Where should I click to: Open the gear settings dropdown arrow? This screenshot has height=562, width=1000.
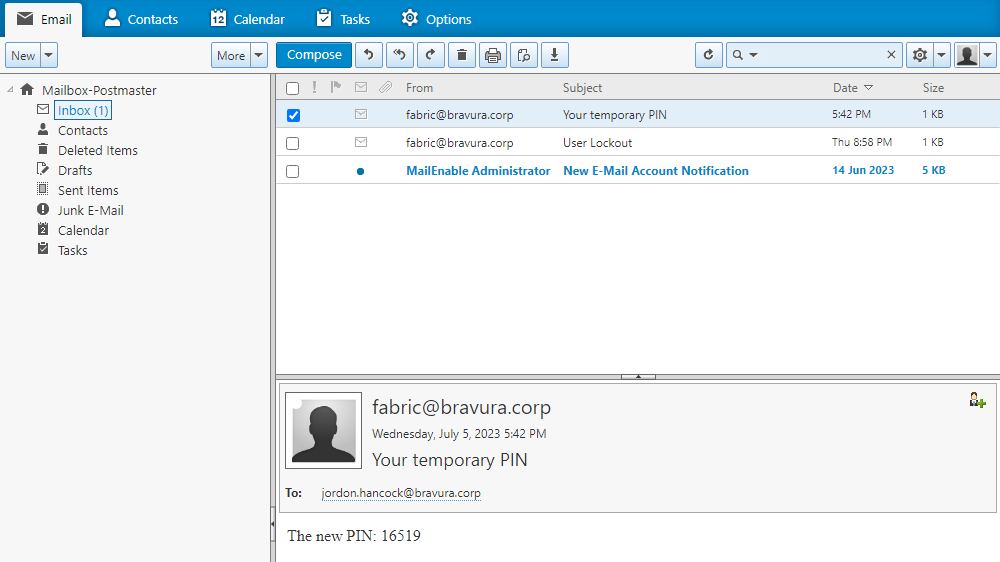941,55
